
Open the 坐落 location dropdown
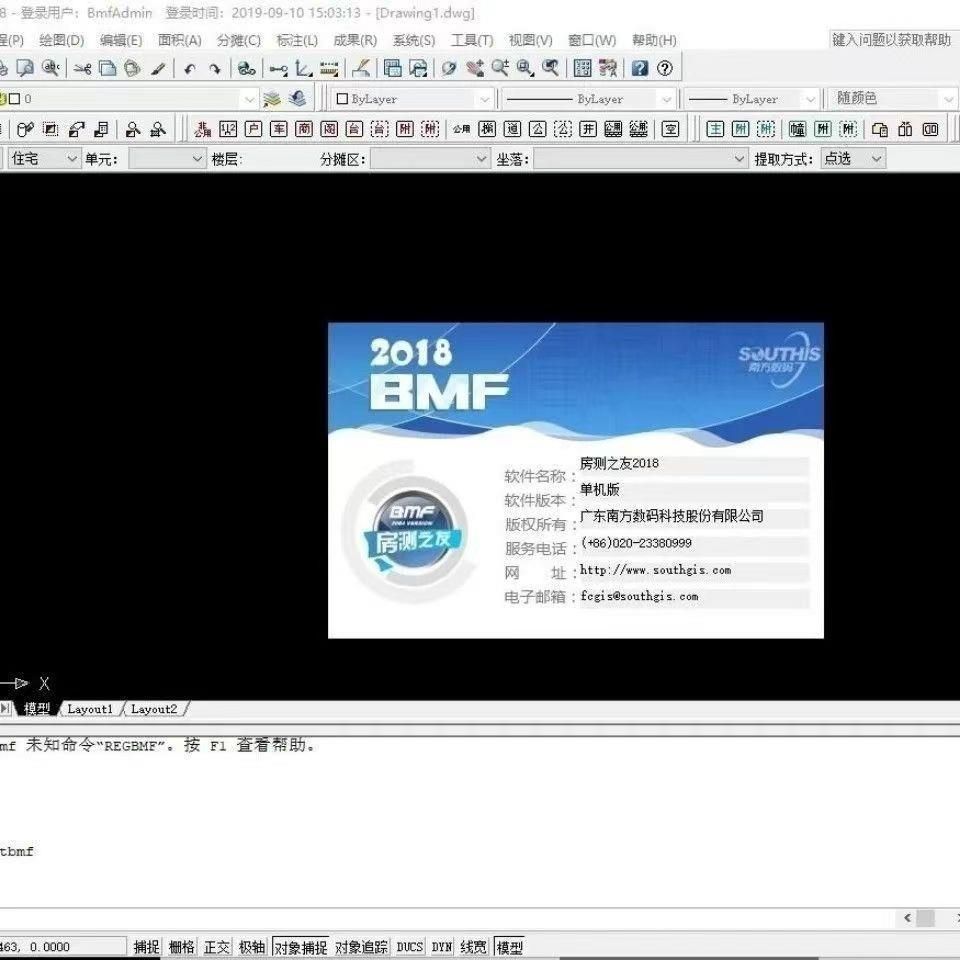pos(640,159)
